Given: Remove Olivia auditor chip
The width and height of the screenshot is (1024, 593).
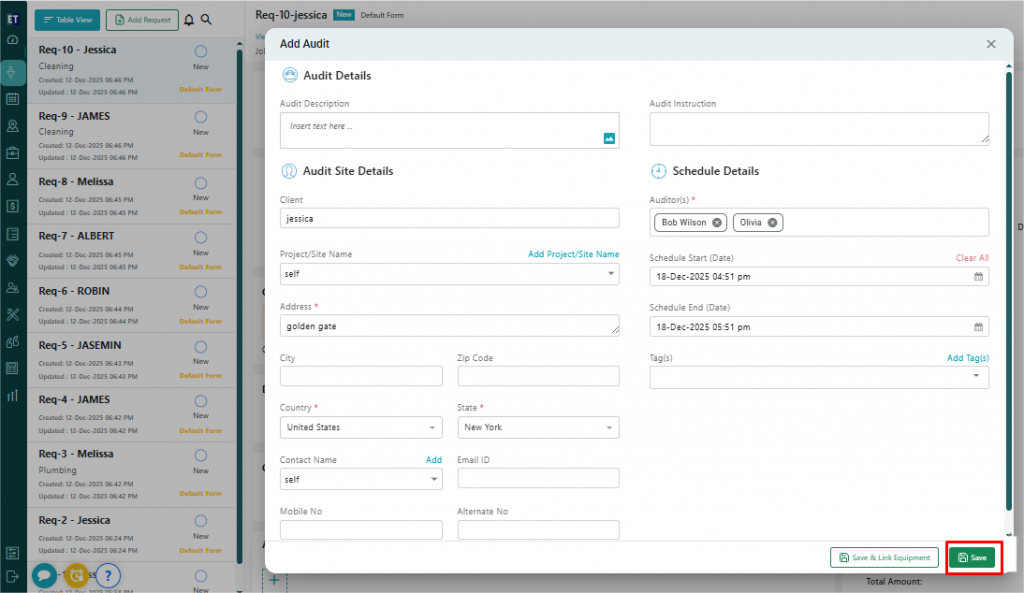Looking at the screenshot, I should coord(772,222).
